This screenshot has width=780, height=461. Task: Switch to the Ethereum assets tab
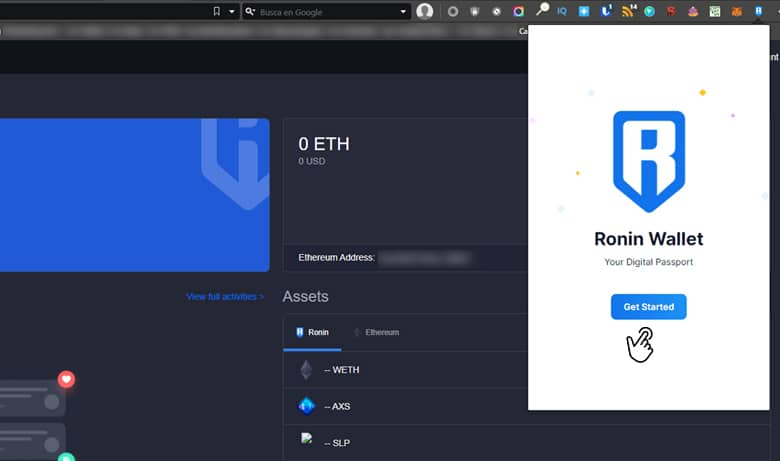[x=377, y=332]
